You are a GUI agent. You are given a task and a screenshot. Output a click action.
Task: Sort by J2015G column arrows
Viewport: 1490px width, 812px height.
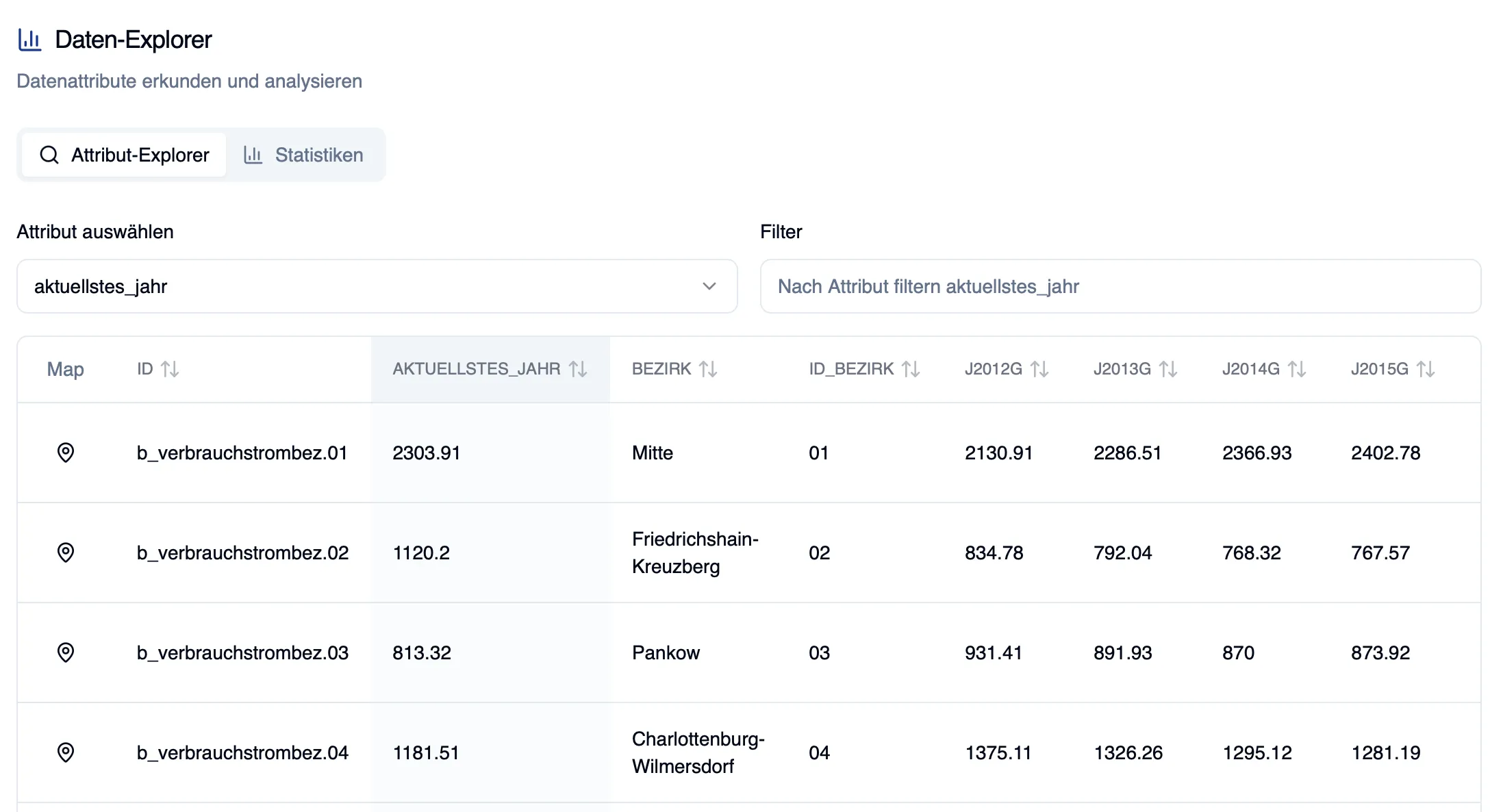[1426, 369]
